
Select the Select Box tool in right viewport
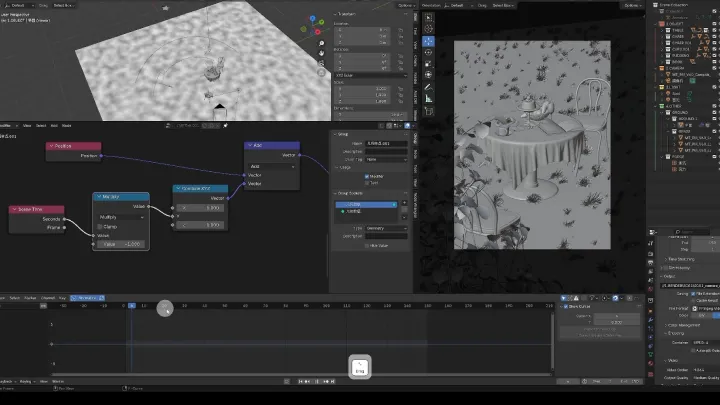coord(428,17)
